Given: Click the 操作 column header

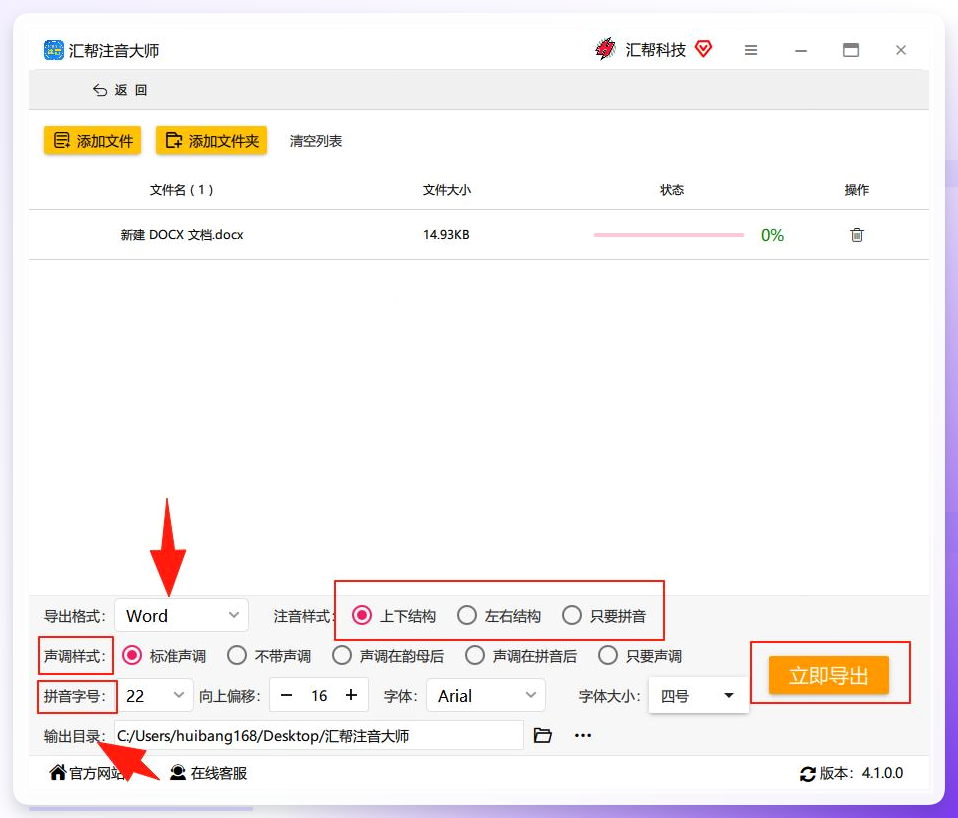Looking at the screenshot, I should pyautogui.click(x=857, y=190).
